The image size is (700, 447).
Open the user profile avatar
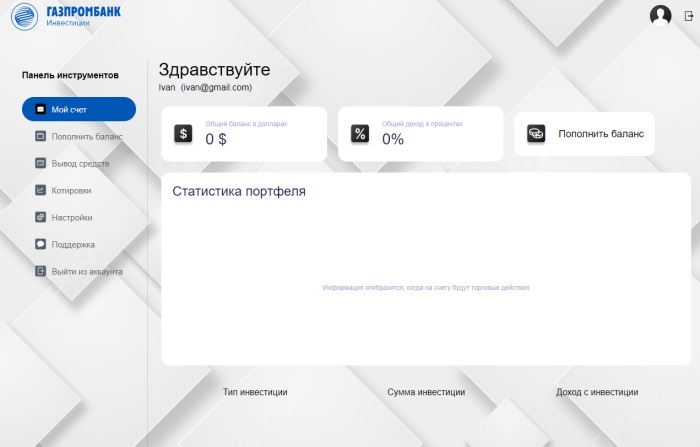660,16
